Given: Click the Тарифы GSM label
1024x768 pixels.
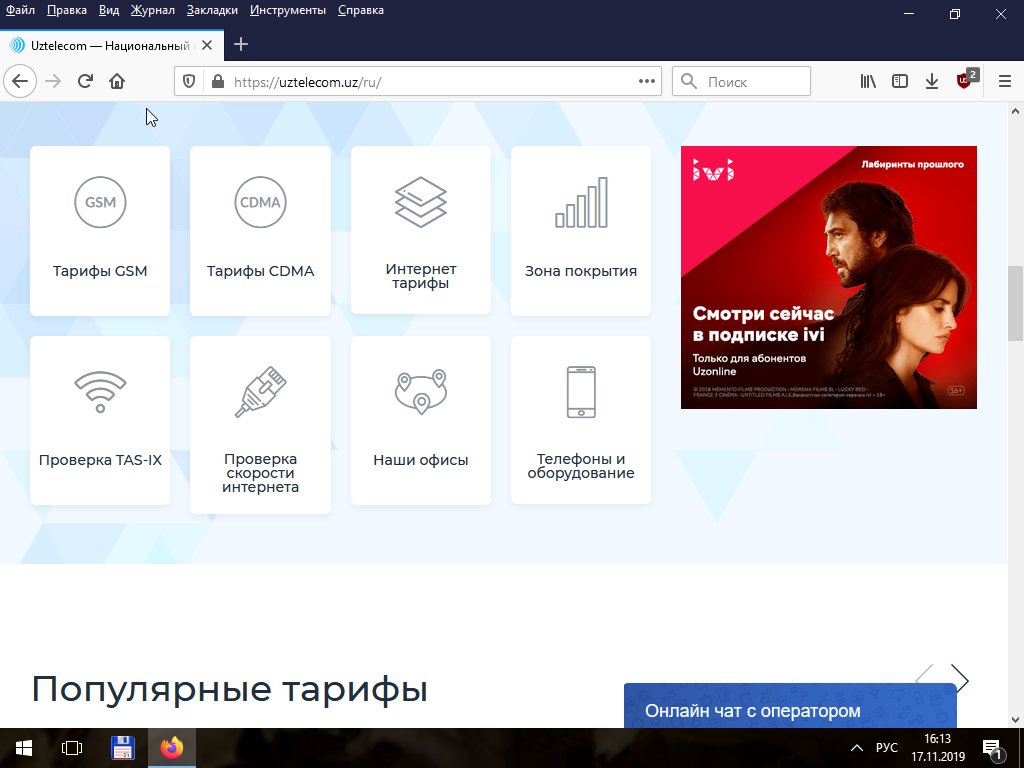Looking at the screenshot, I should point(100,271).
